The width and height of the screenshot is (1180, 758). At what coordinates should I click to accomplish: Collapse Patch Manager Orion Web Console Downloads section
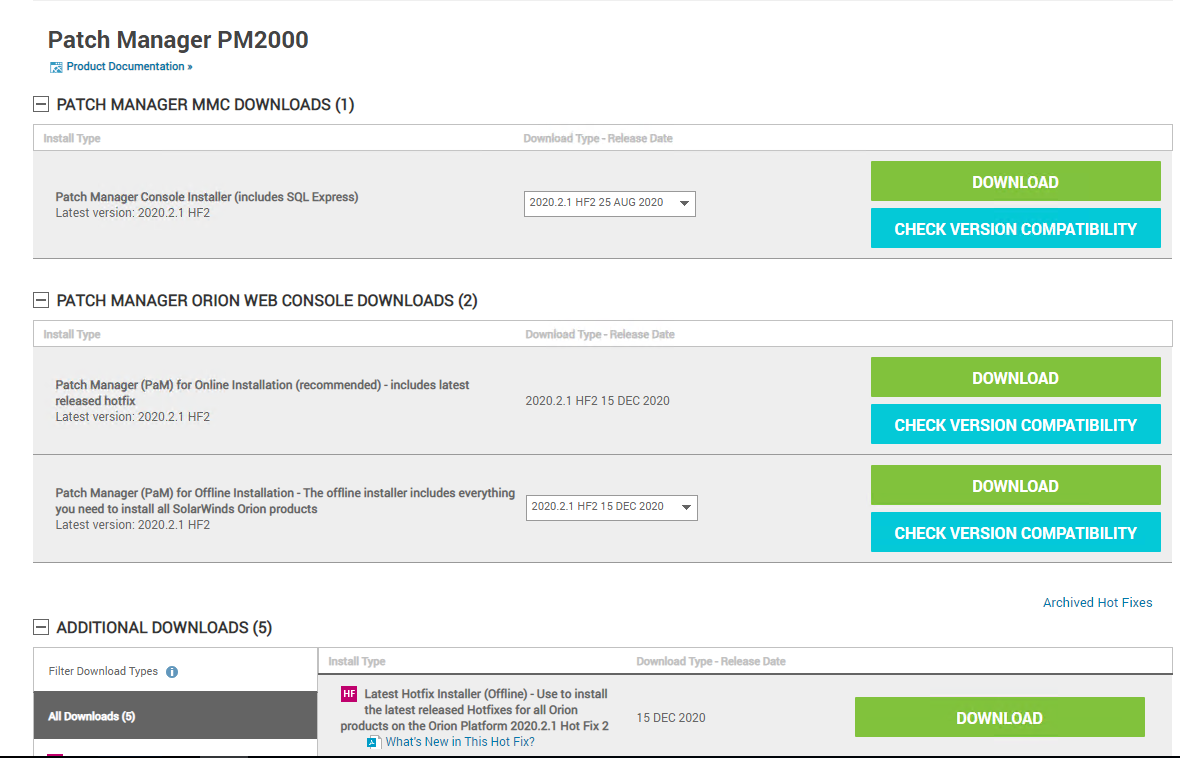pyautogui.click(x=41, y=300)
